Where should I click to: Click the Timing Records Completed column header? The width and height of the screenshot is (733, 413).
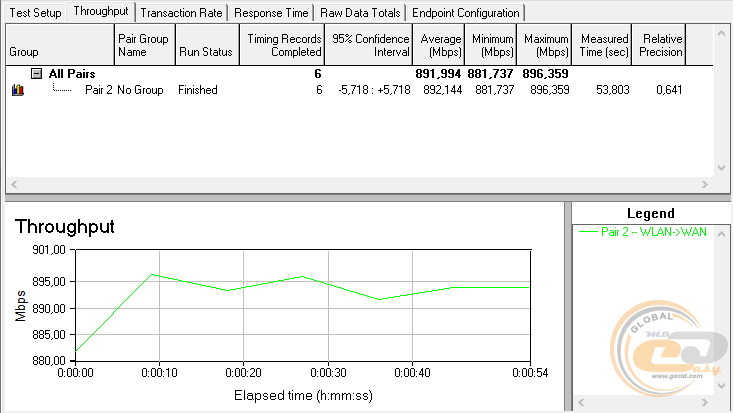pyautogui.click(x=282, y=45)
